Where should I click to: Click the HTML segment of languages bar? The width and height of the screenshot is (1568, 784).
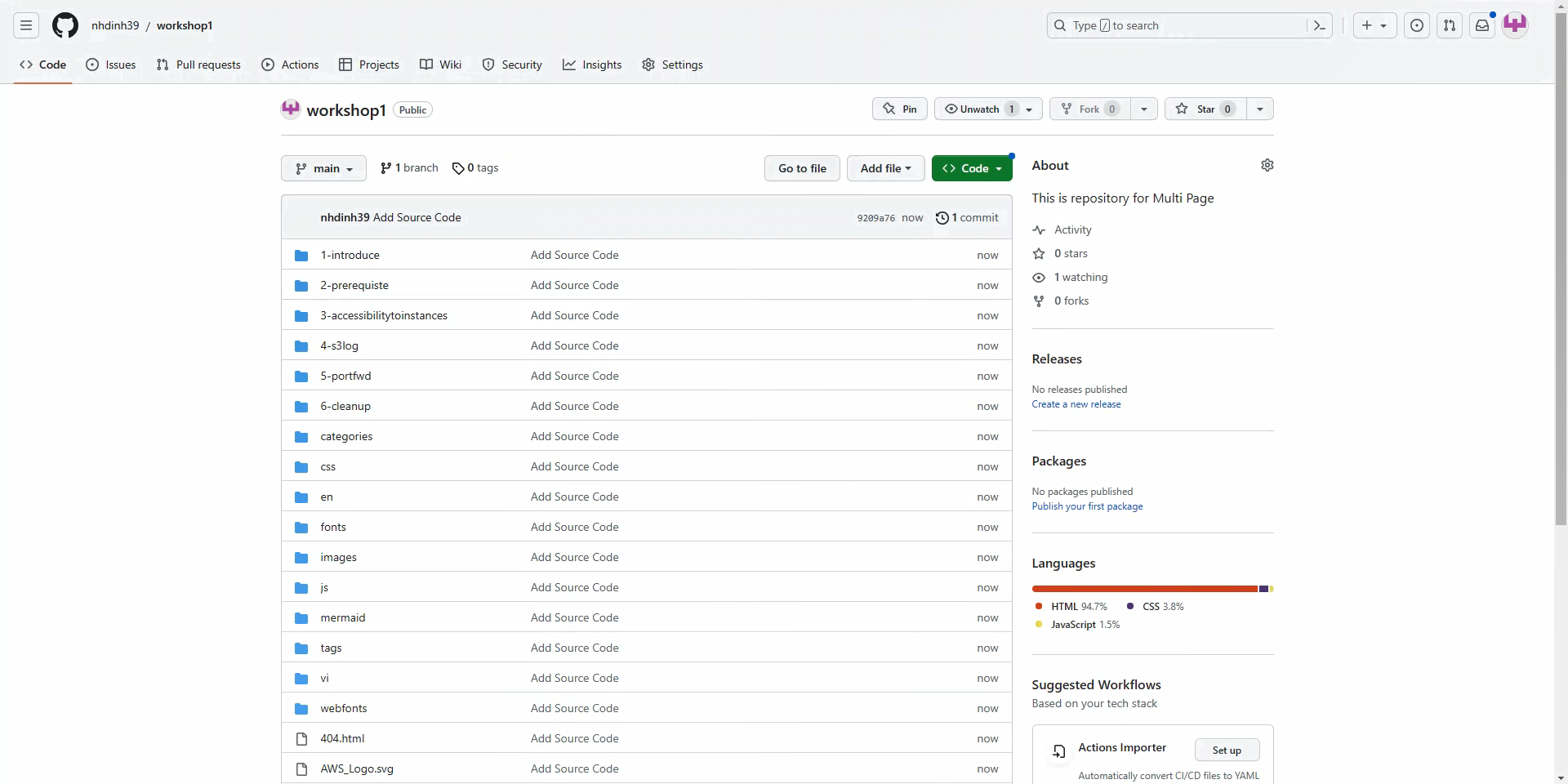coord(1144,589)
